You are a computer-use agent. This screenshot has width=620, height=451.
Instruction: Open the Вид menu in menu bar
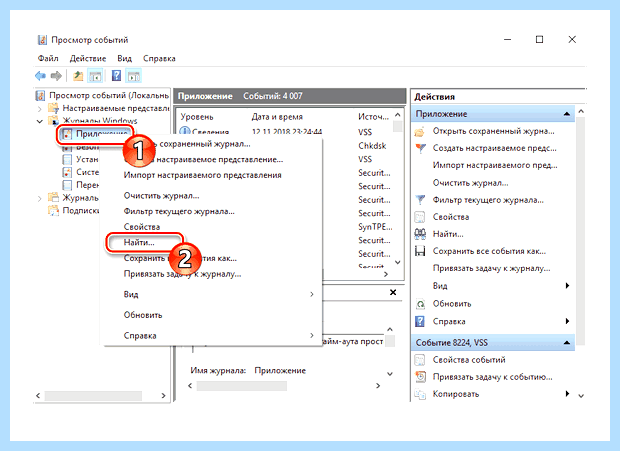tap(125, 58)
